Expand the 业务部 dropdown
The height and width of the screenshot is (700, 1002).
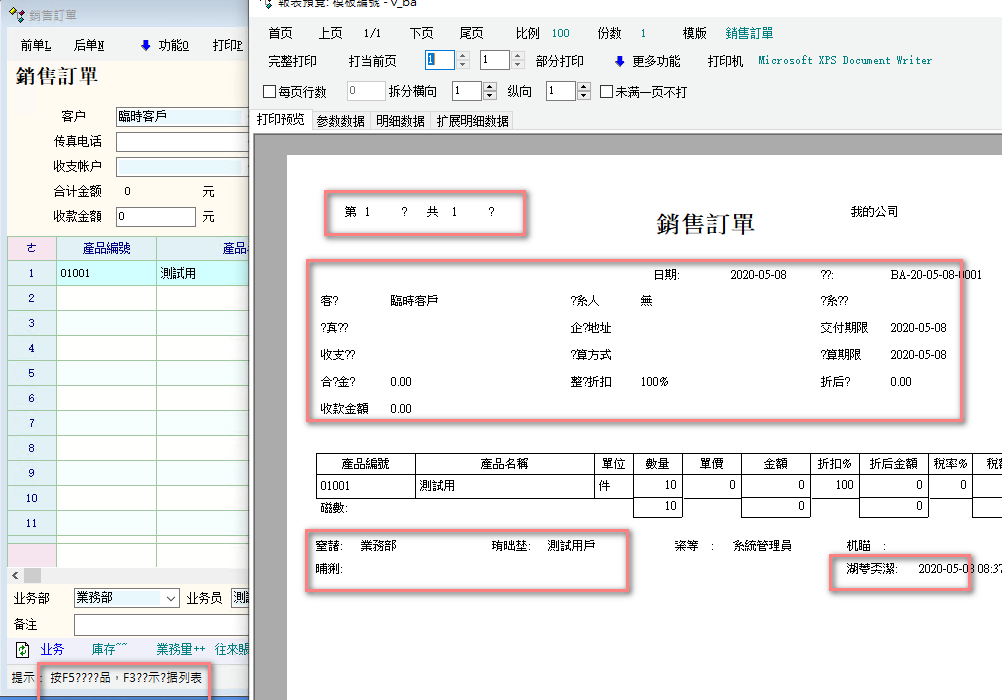point(170,598)
